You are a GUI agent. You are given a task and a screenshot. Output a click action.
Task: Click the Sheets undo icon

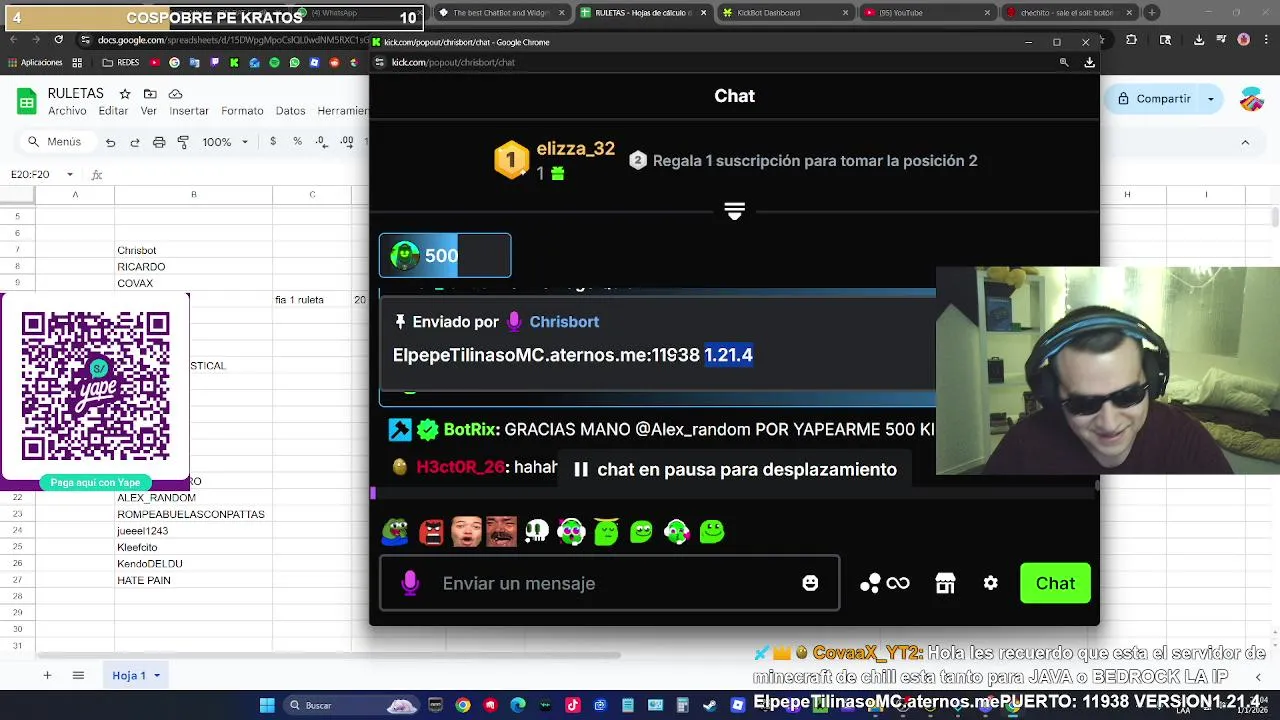click(110, 142)
